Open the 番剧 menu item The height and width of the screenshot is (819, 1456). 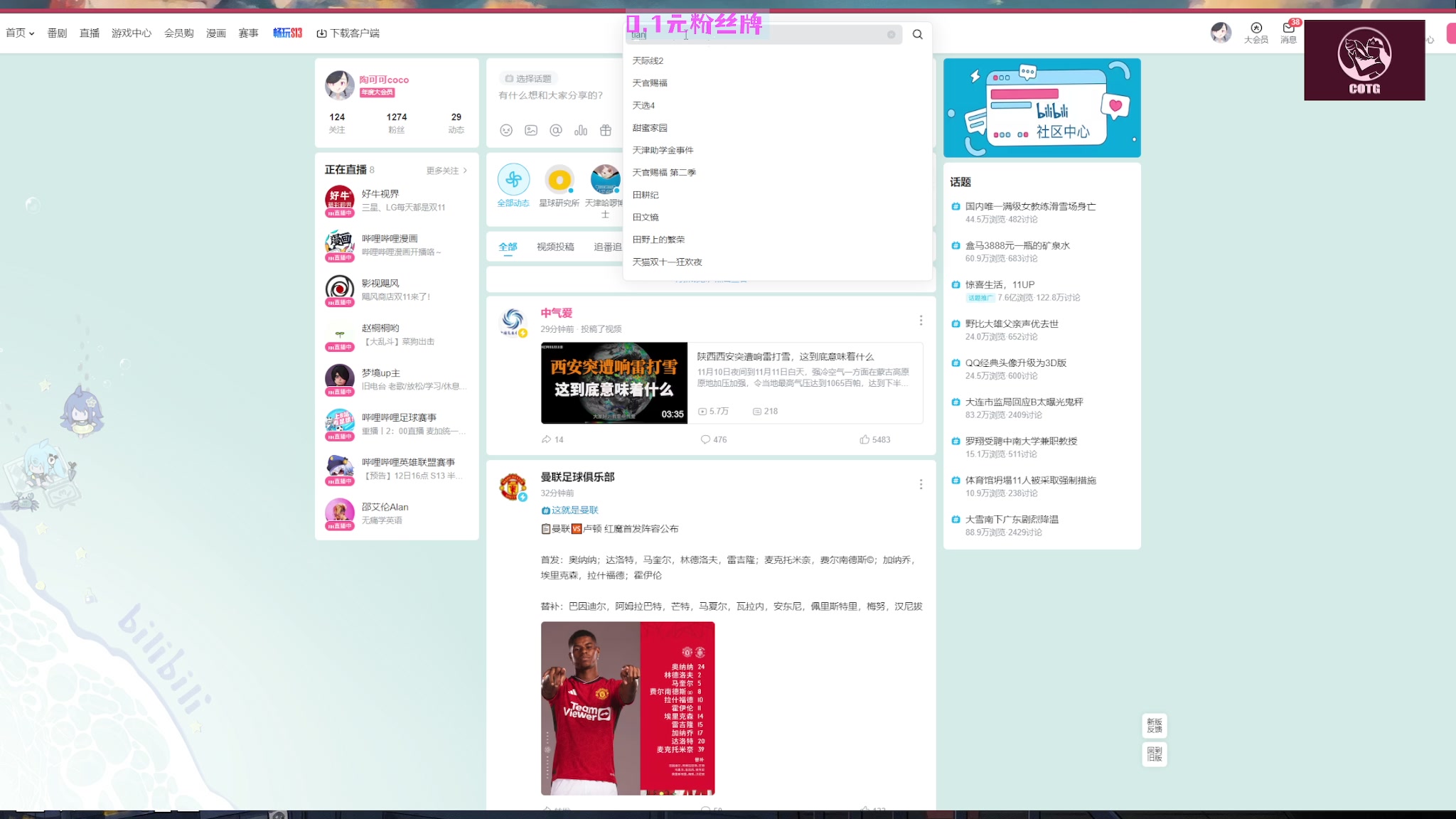pyautogui.click(x=56, y=33)
